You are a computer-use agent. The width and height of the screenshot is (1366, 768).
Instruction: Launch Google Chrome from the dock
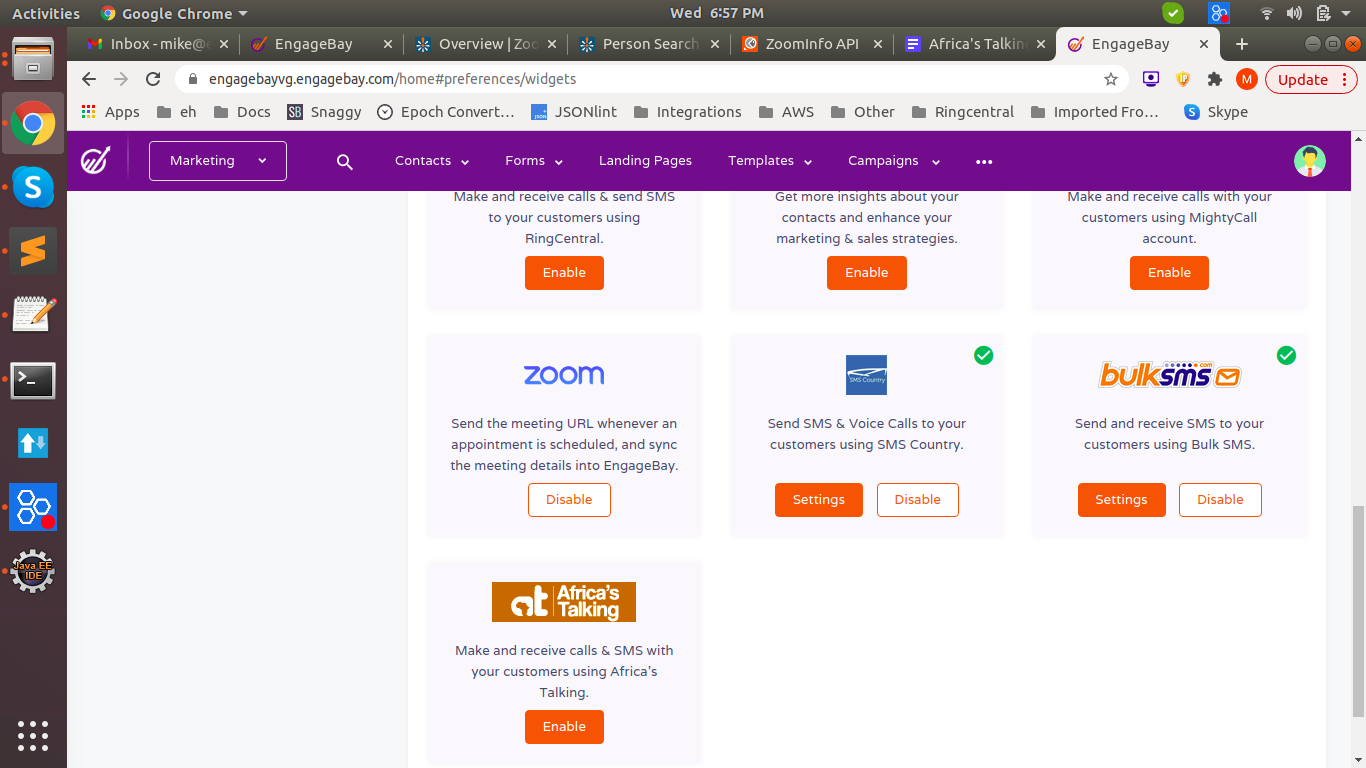(33, 124)
